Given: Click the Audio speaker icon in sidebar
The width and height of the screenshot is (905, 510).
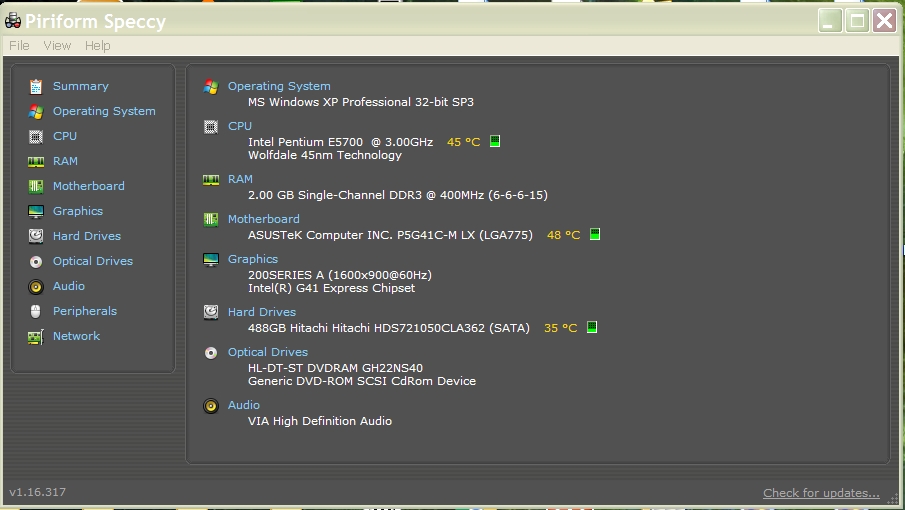Looking at the screenshot, I should [36, 287].
